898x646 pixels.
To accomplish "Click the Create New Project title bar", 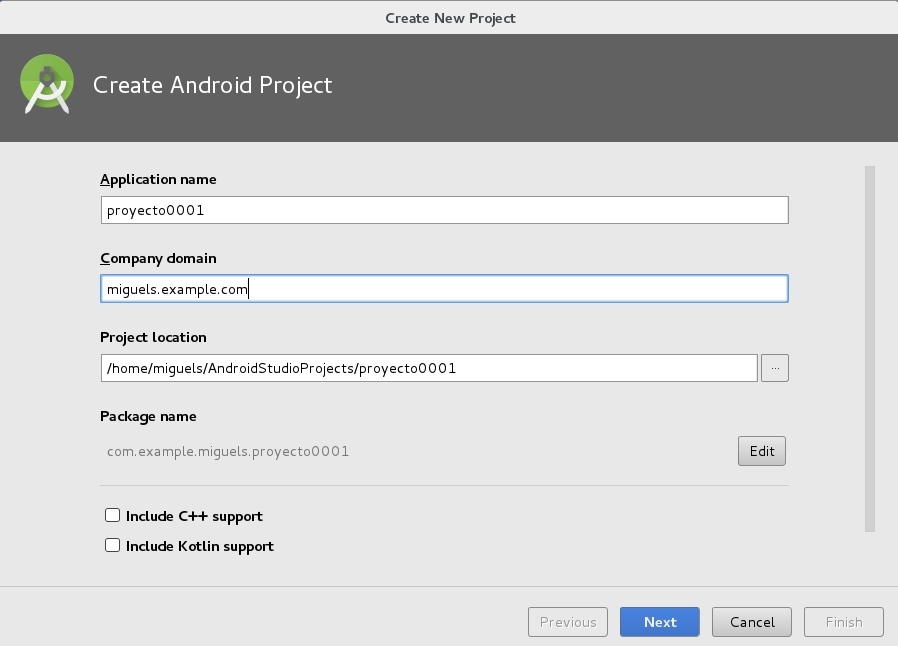I will click(449, 17).
